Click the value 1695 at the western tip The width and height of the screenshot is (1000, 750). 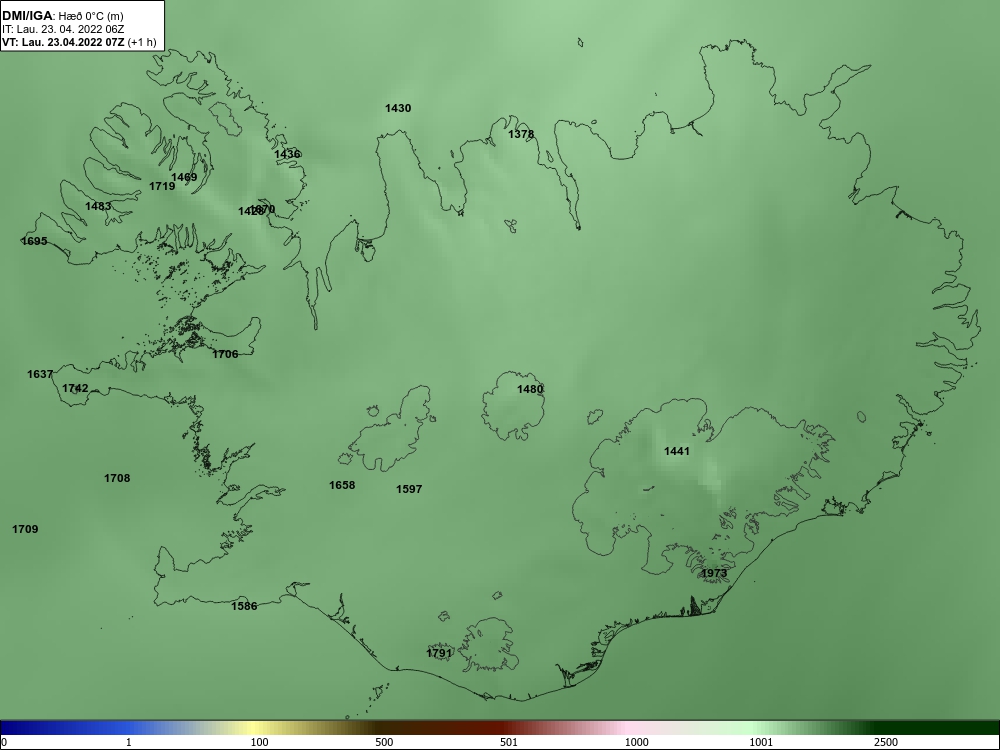34,241
